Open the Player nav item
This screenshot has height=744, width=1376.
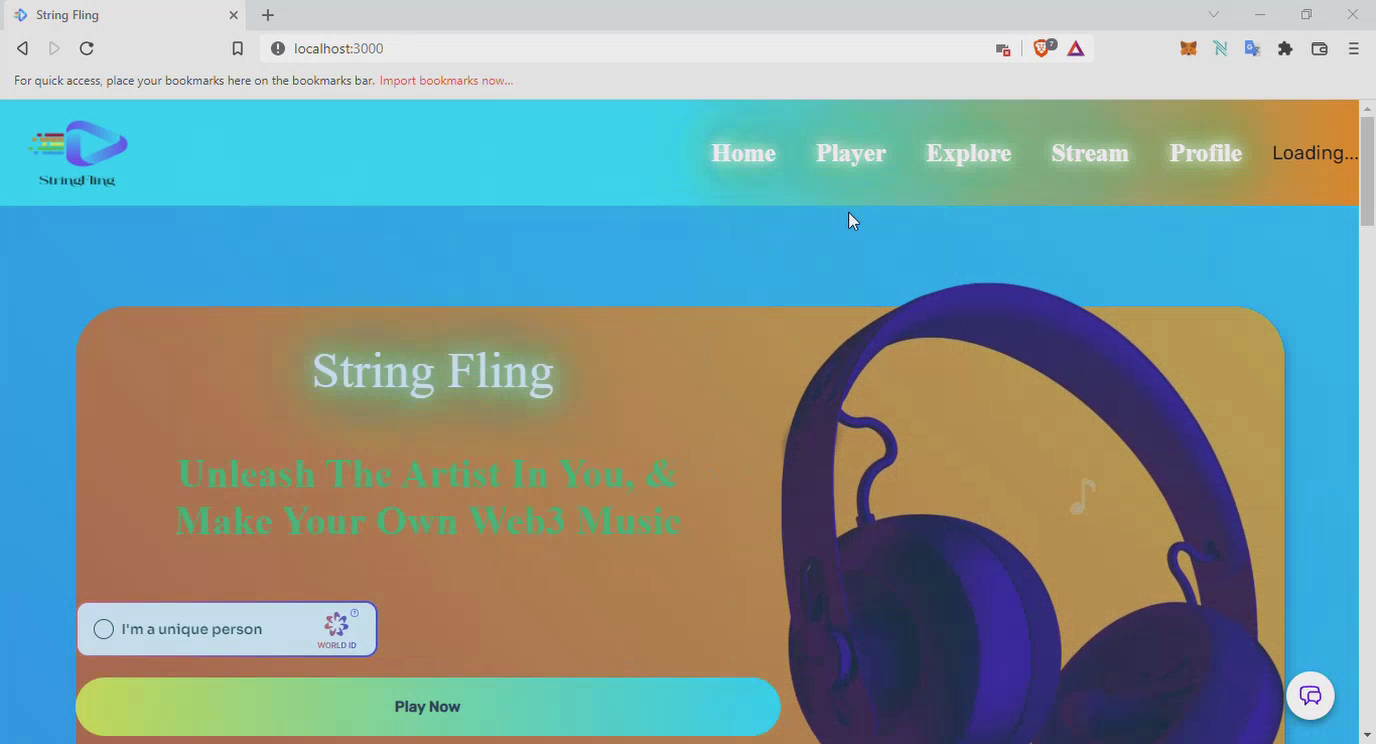pyautogui.click(x=851, y=153)
